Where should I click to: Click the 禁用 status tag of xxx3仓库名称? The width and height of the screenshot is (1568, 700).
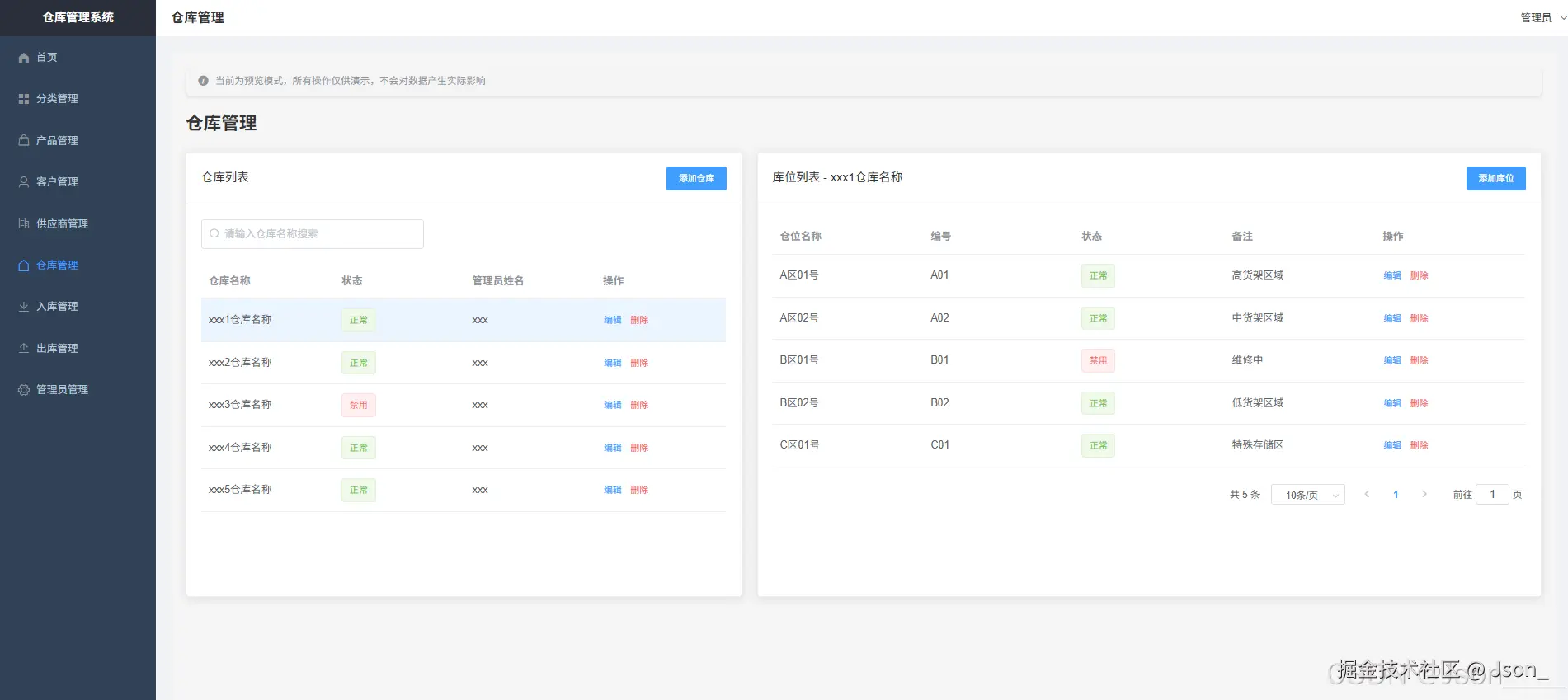click(x=359, y=405)
